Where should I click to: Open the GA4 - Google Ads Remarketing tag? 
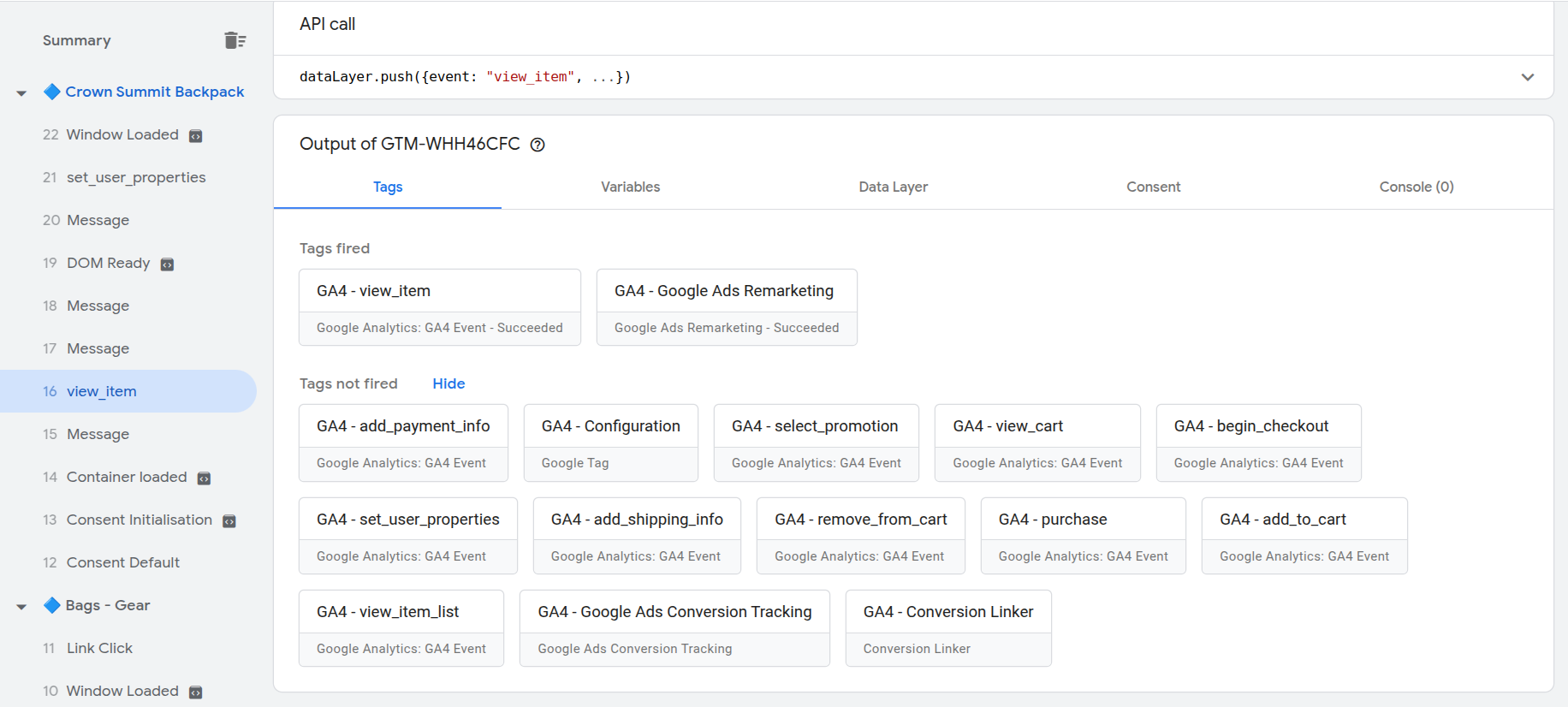point(726,307)
